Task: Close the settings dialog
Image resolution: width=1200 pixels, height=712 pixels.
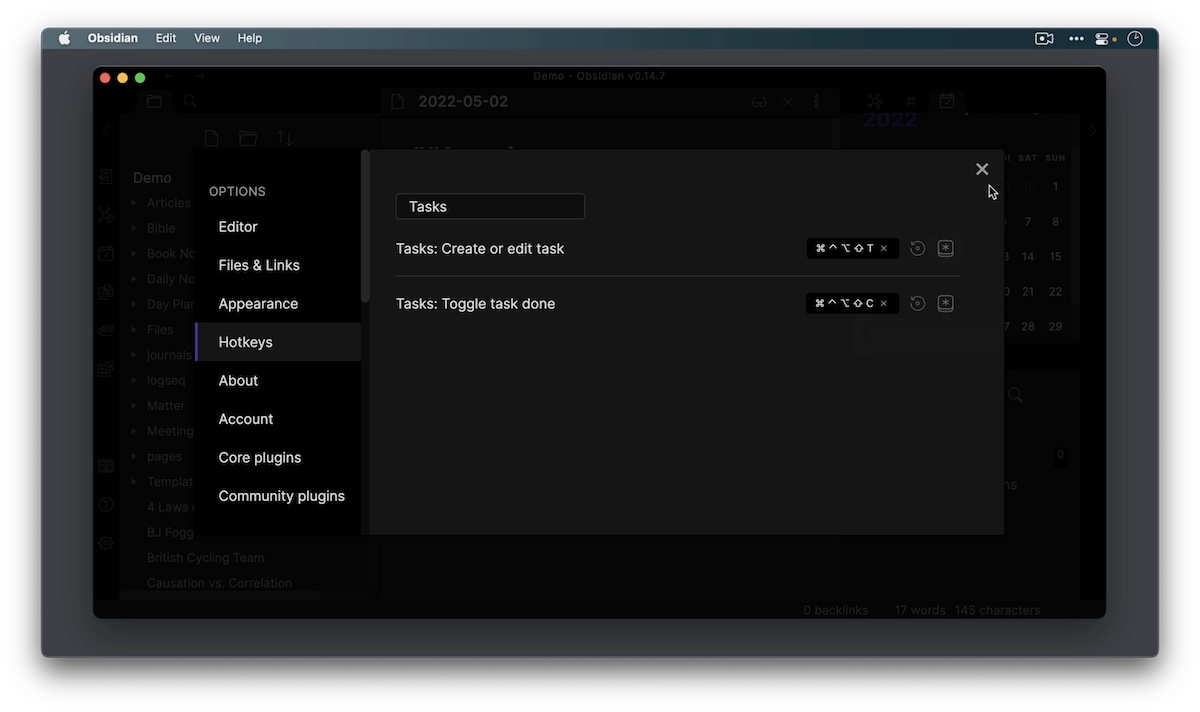Action: pos(982,169)
